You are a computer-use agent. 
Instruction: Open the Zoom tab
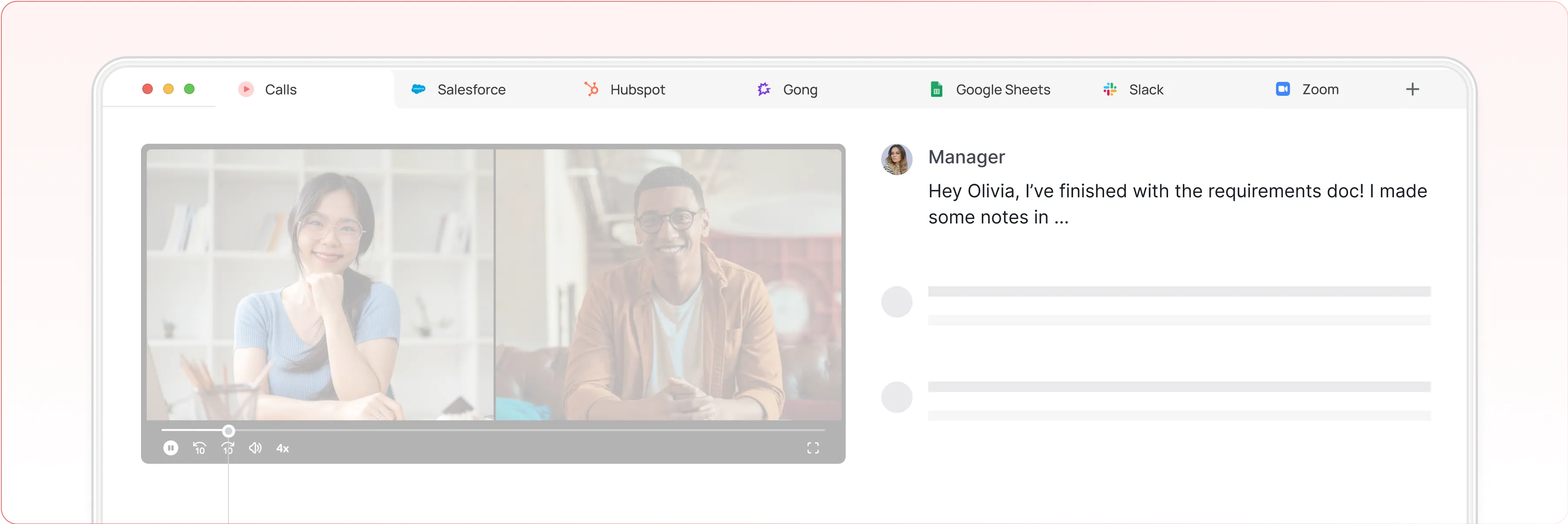(x=1307, y=90)
